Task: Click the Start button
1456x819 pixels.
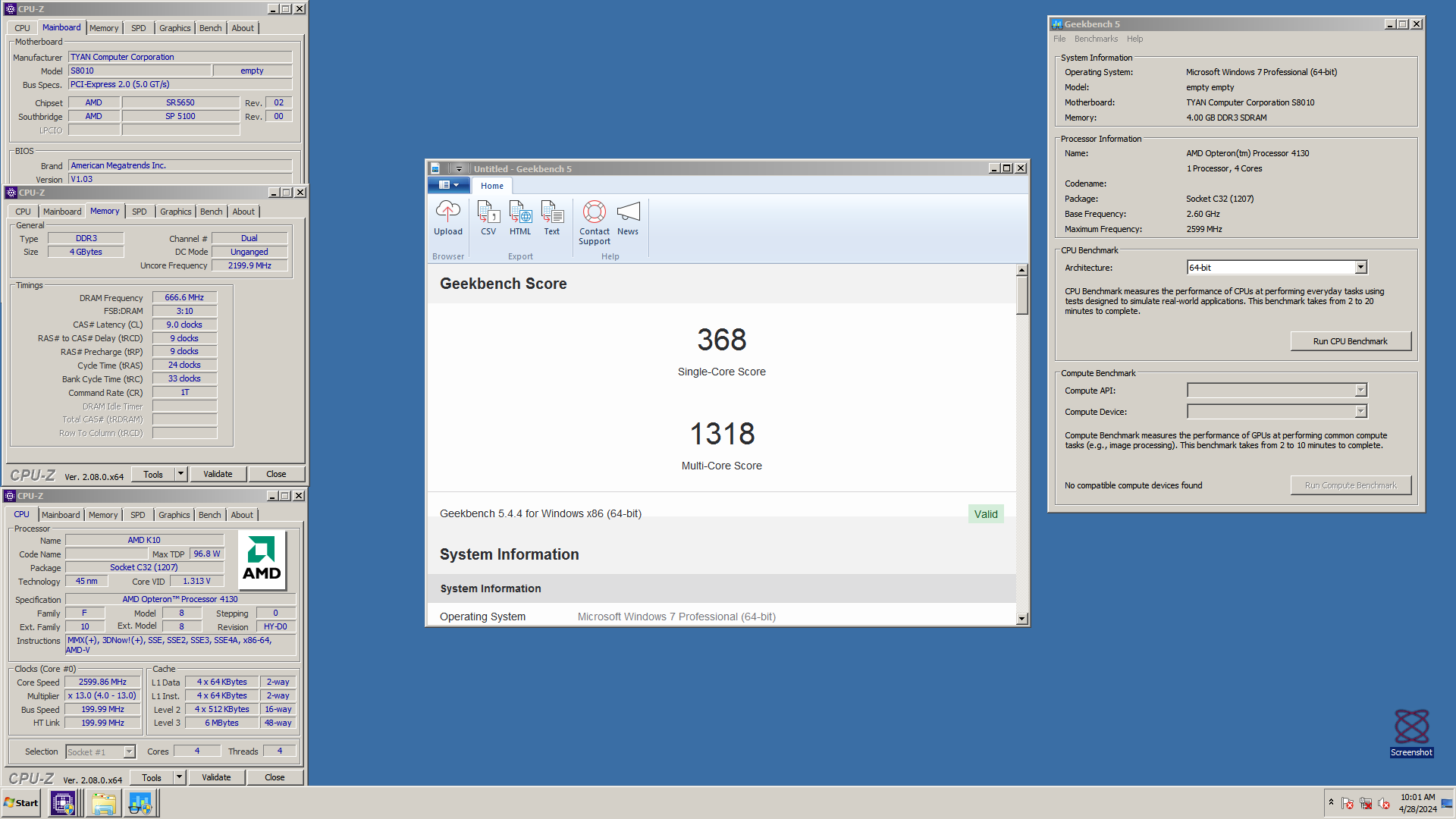Action: click(21, 803)
